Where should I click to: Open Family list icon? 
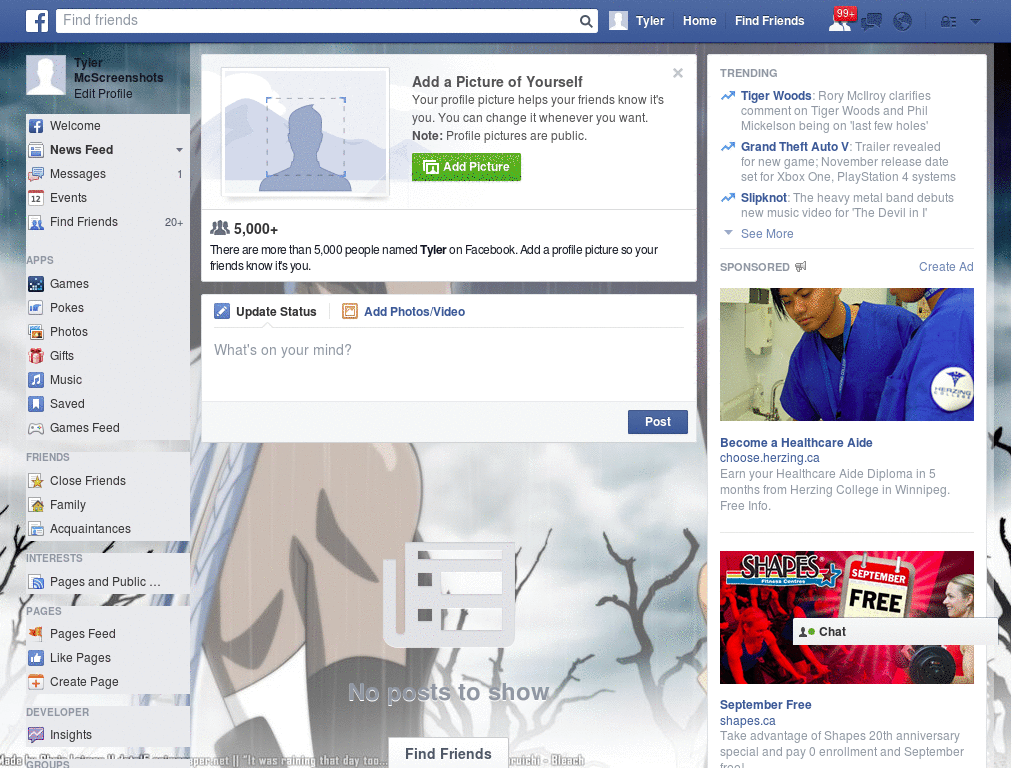pos(36,505)
